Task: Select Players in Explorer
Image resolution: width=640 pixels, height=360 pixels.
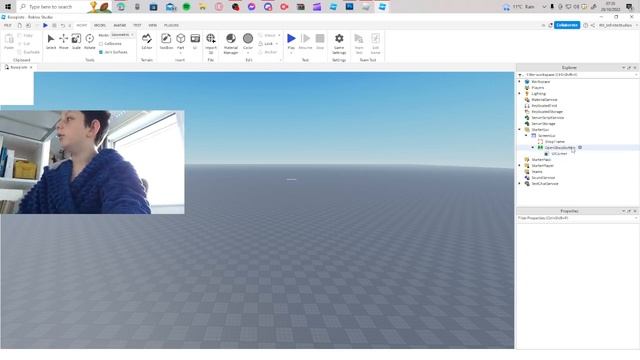Action: pyautogui.click(x=537, y=88)
